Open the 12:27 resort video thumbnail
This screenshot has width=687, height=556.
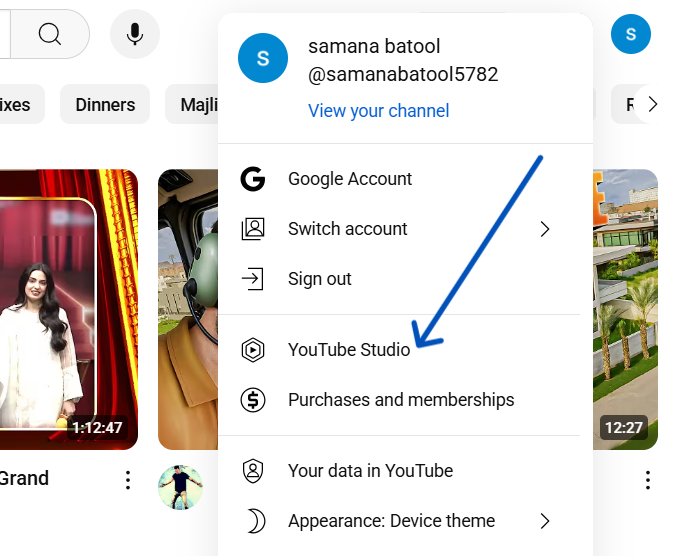click(626, 309)
